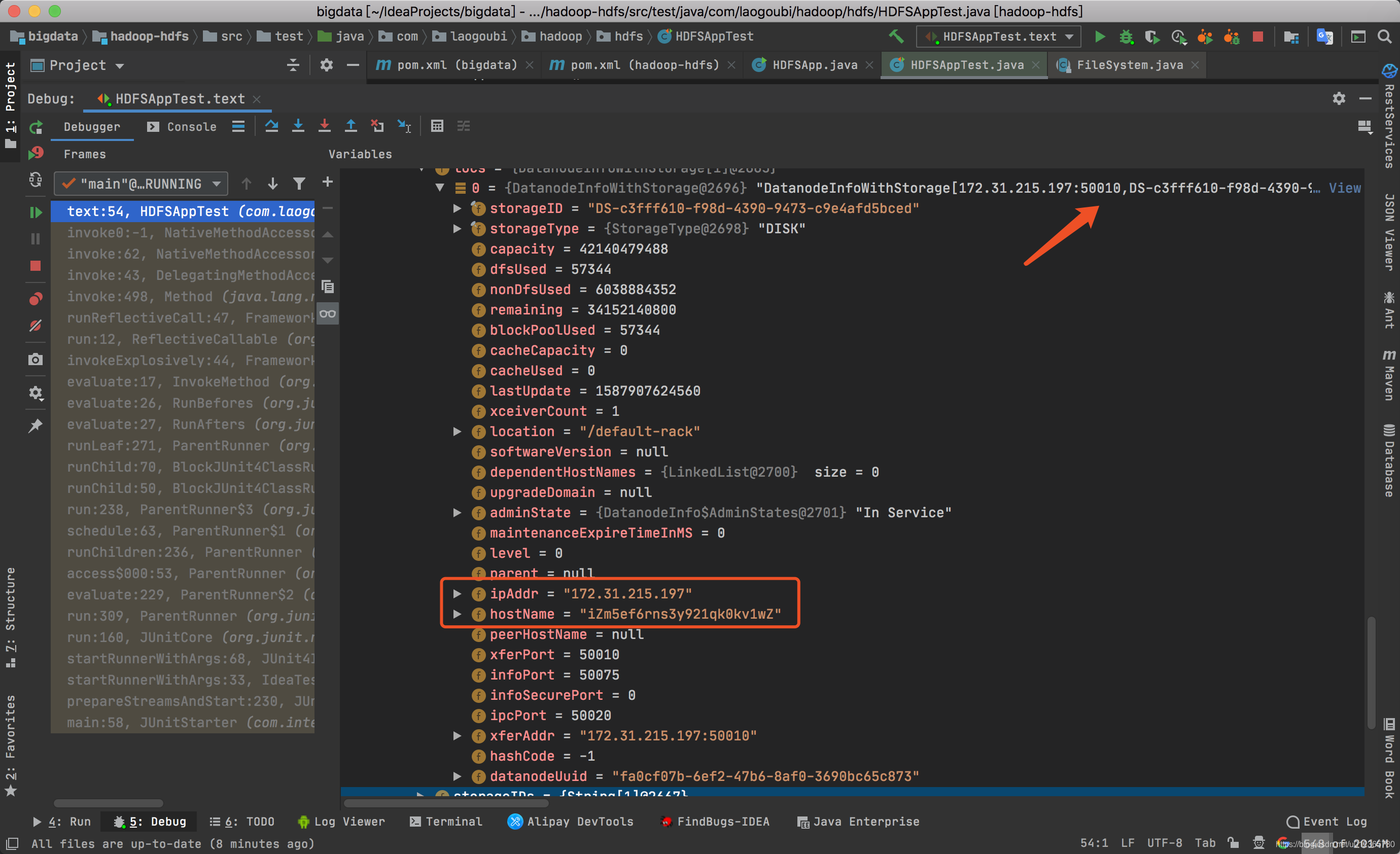Collapse DatanodeInfoWithStorage element 0

tap(440, 188)
